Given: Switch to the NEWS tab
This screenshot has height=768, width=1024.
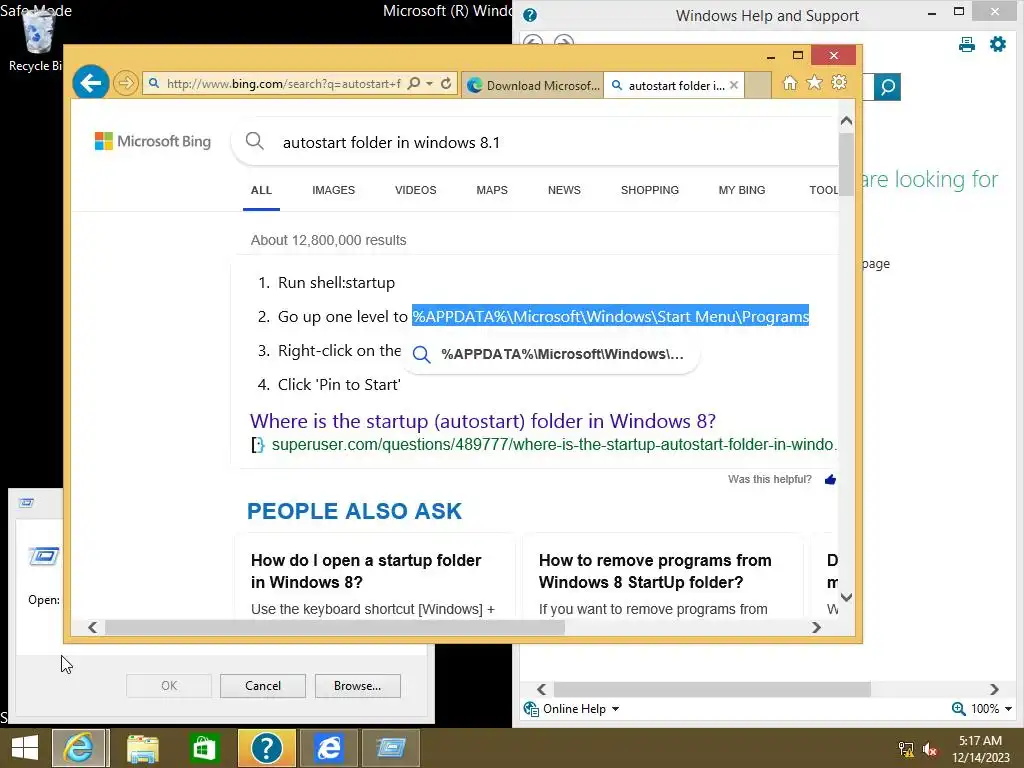Looking at the screenshot, I should pos(564,190).
